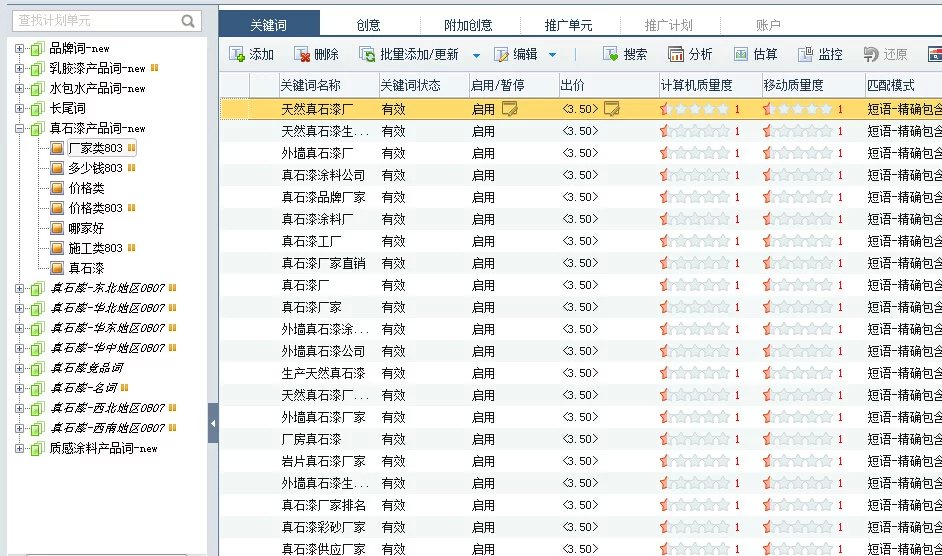Image resolution: width=942 pixels, height=556 pixels.
Task: Expand the 水包水产品词-new plan node
Action: pyautogui.click(x=19, y=88)
